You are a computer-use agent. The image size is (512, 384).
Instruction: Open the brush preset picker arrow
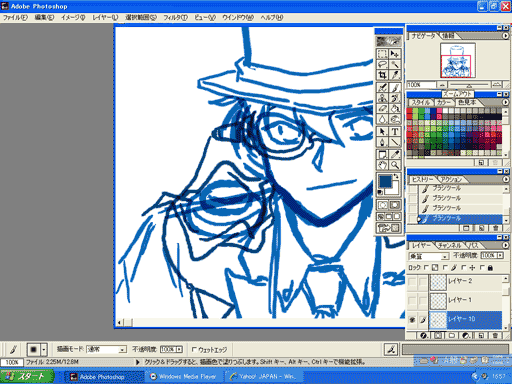44,349
